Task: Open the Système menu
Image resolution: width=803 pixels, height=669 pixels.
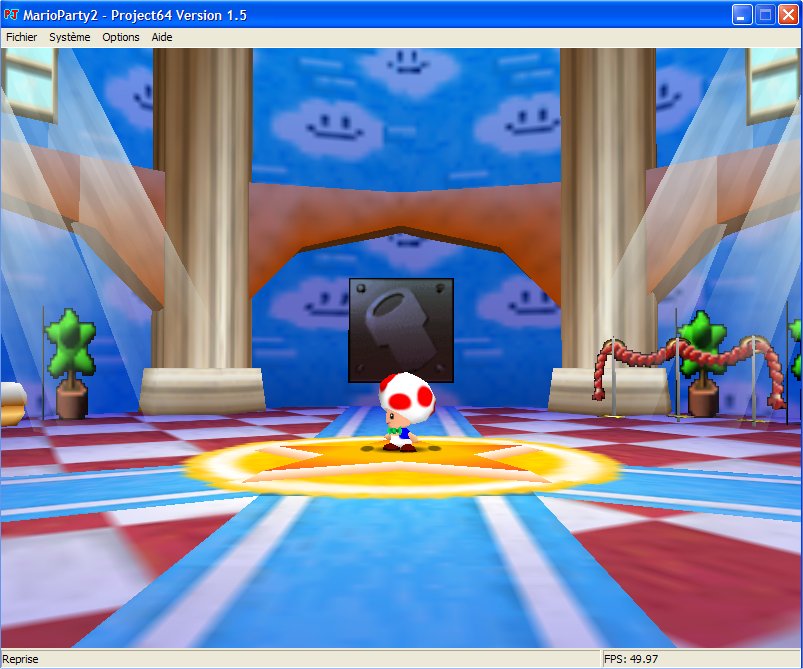Action: [70, 37]
